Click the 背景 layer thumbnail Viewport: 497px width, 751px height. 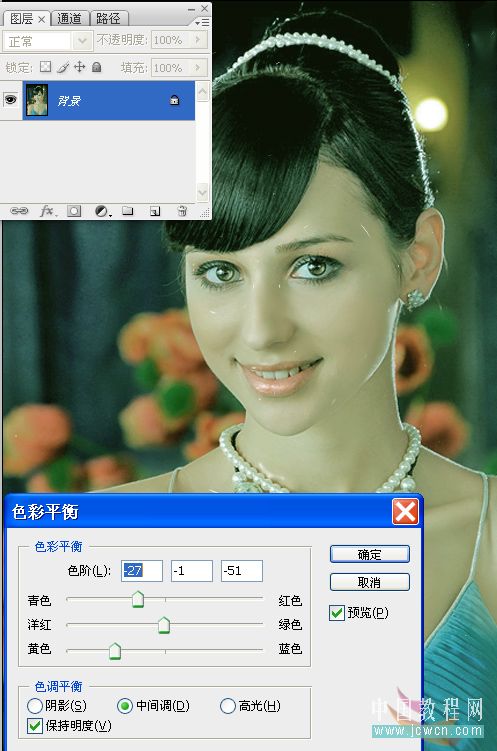coord(37,100)
